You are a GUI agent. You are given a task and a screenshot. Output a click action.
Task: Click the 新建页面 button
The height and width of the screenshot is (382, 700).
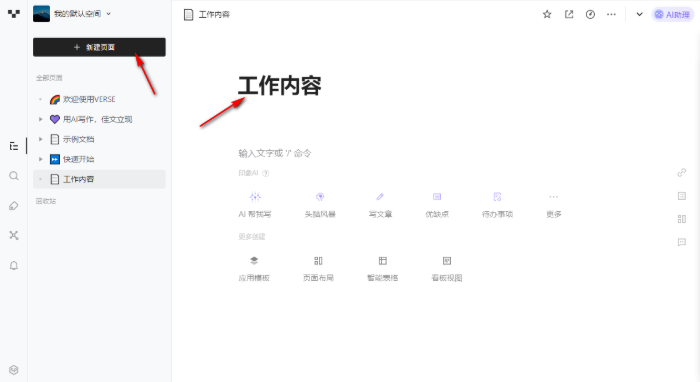coord(99,47)
